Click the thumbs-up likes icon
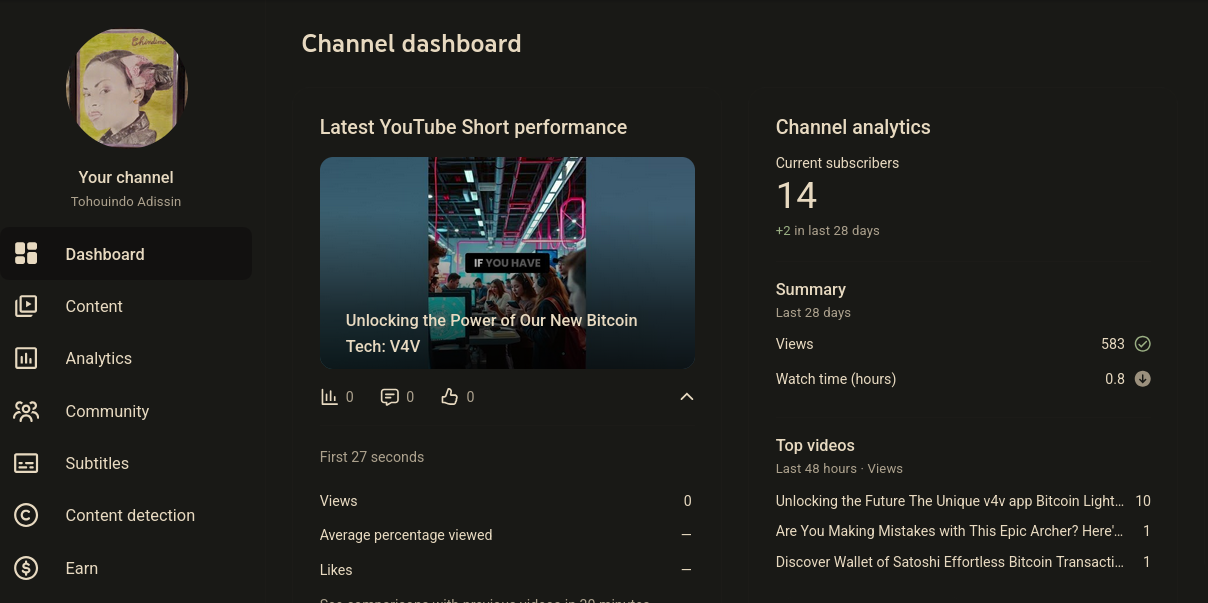The height and width of the screenshot is (603, 1208). 450,397
